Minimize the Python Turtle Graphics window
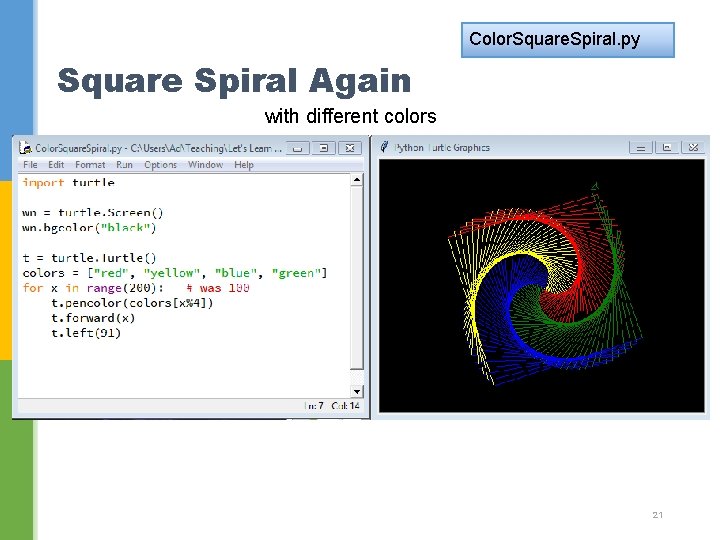The width and height of the screenshot is (720, 540). coord(641,147)
